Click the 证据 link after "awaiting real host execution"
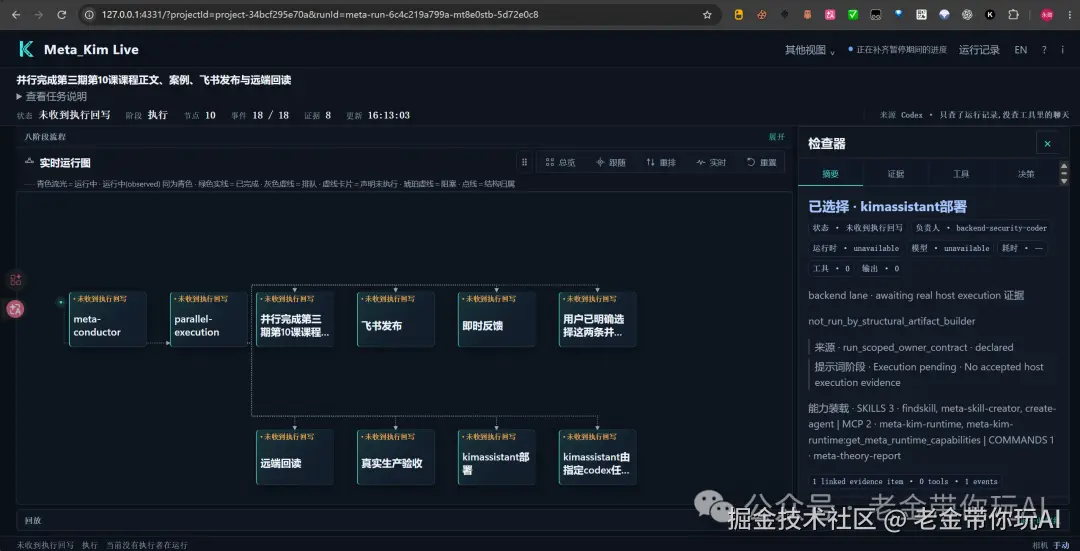 tap(1014, 295)
